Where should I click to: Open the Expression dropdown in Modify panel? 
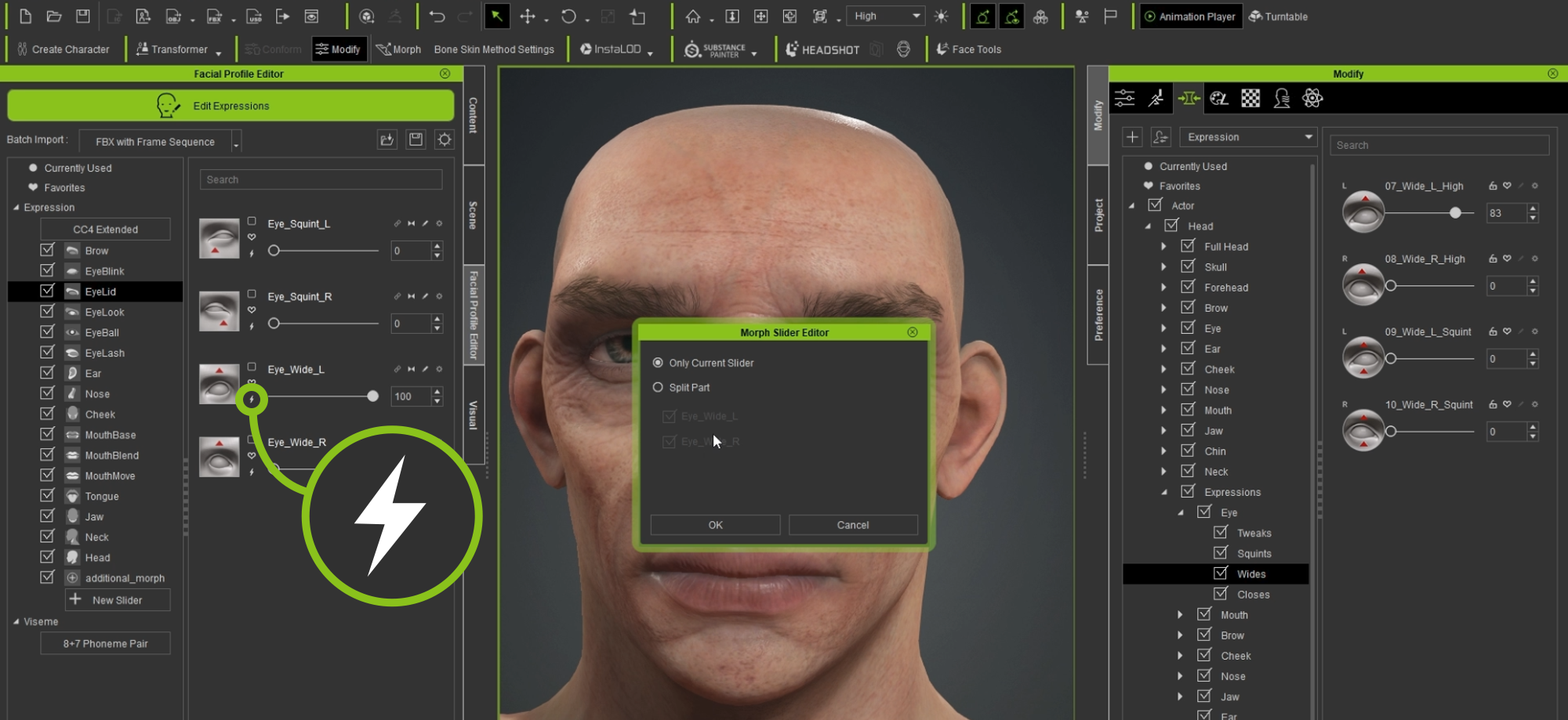(x=1248, y=136)
